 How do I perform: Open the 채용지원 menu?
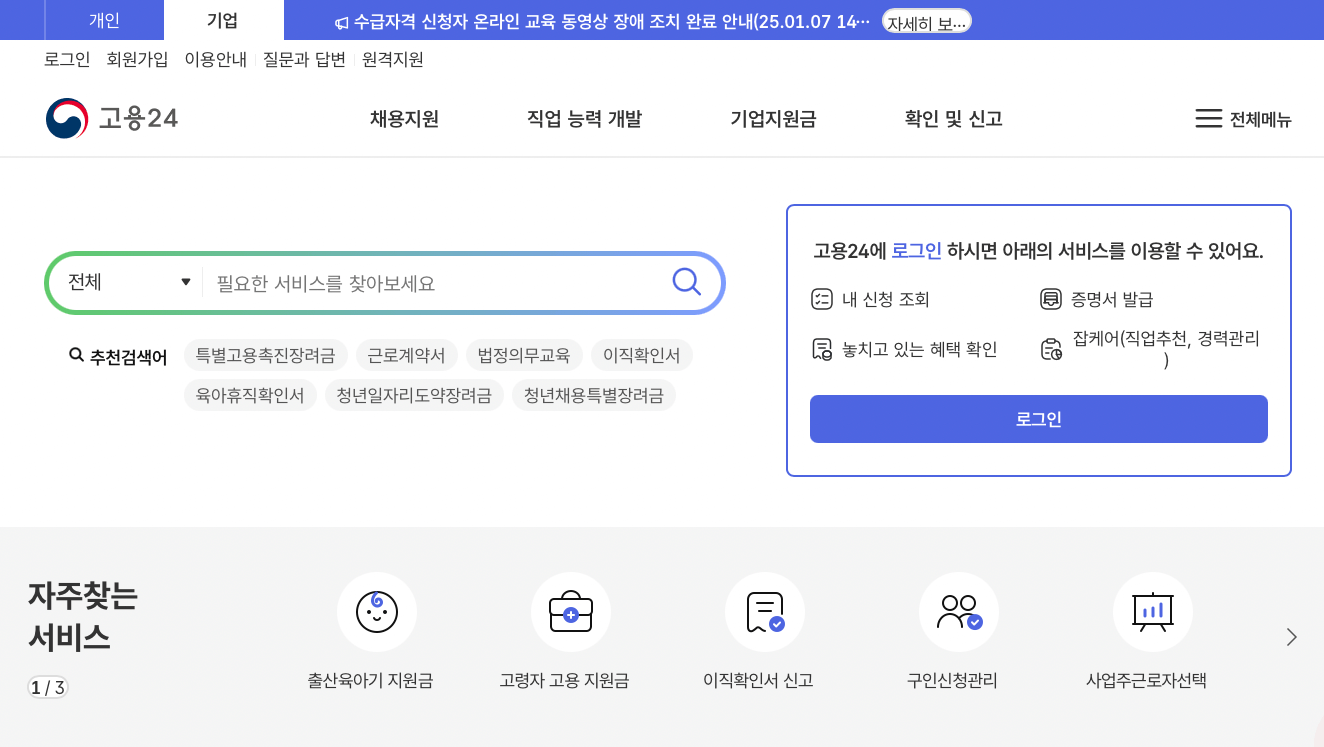point(404,118)
